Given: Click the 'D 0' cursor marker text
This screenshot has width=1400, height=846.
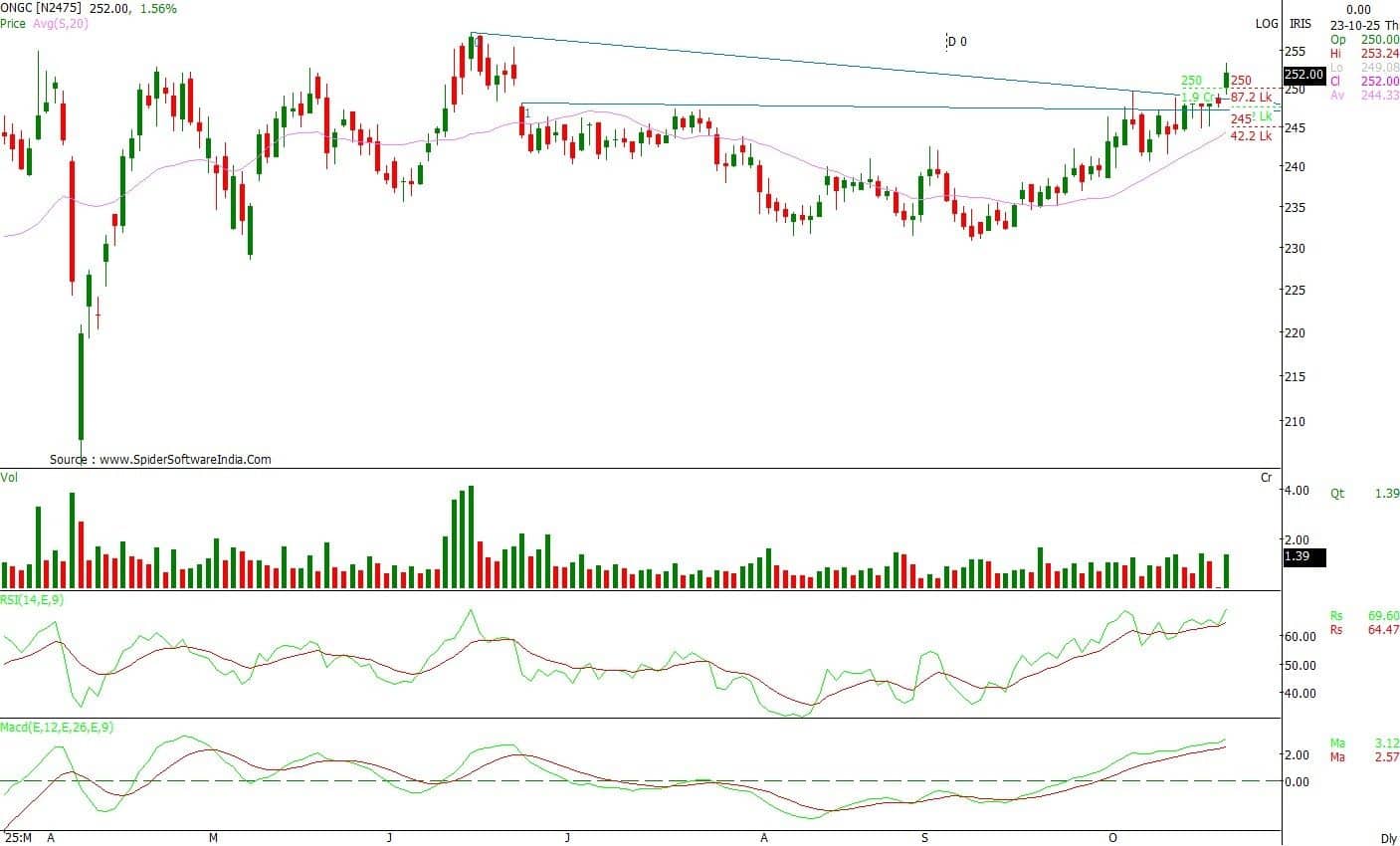Looking at the screenshot, I should [x=956, y=42].
